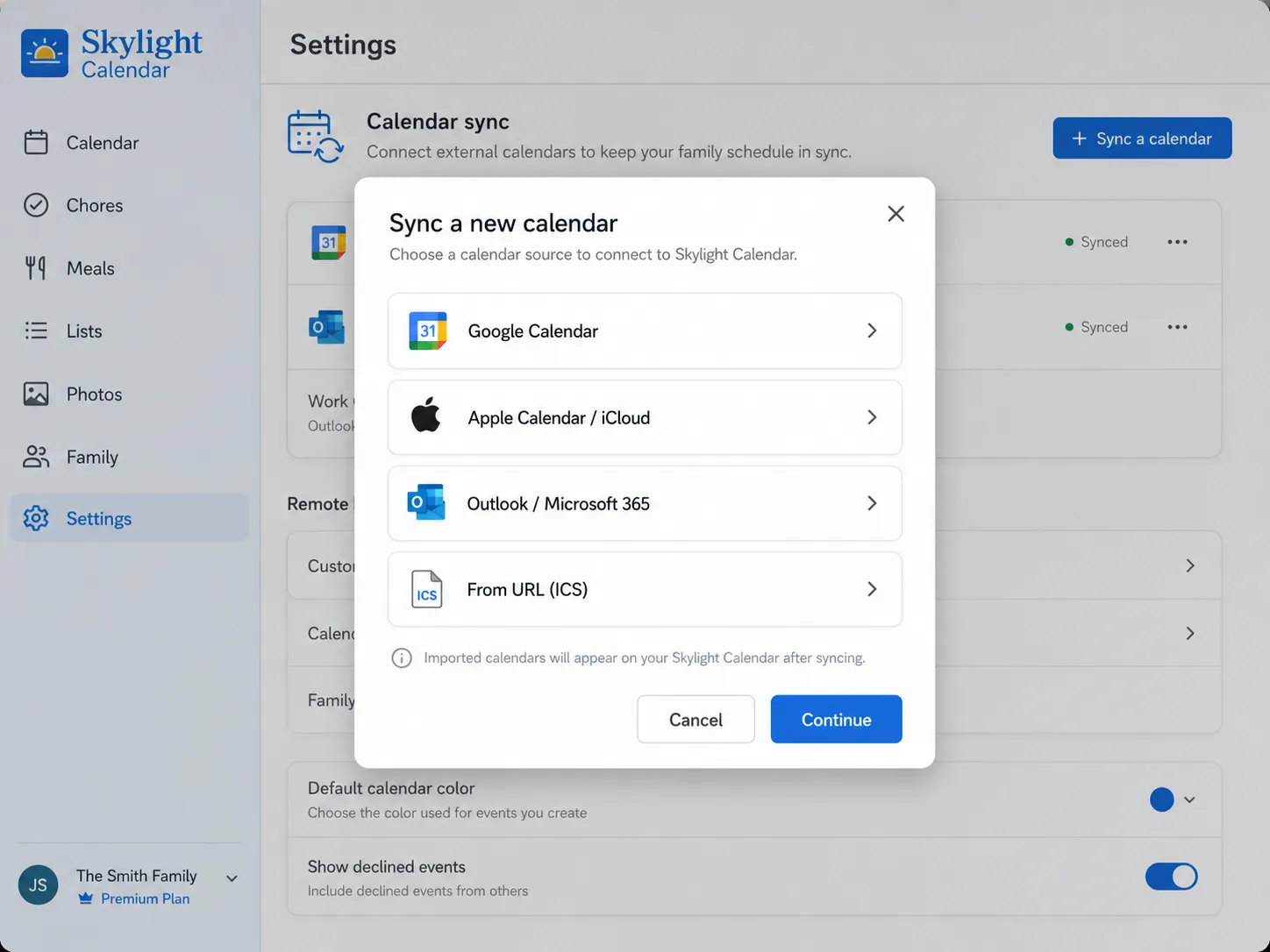Click the Continue button

click(836, 719)
